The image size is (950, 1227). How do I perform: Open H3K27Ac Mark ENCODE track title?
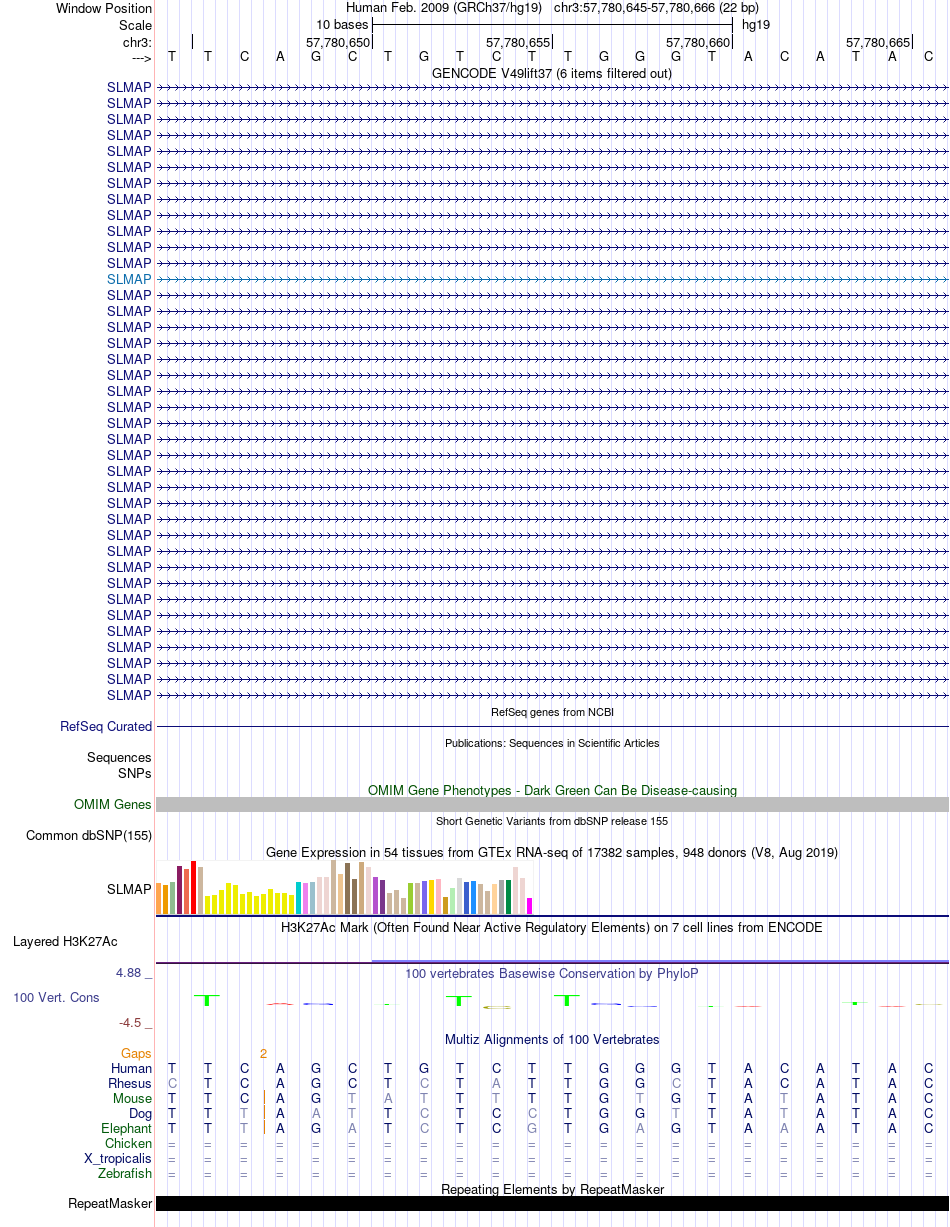[x=552, y=927]
